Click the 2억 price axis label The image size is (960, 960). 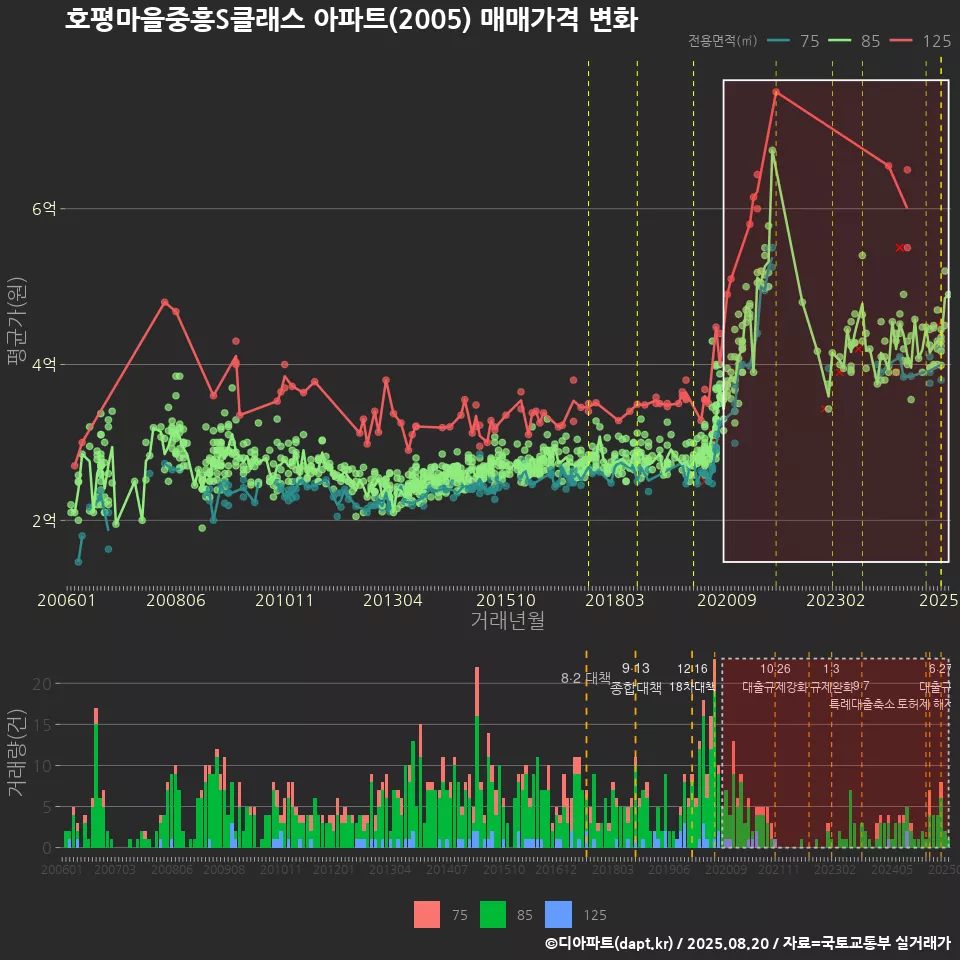click(44, 520)
